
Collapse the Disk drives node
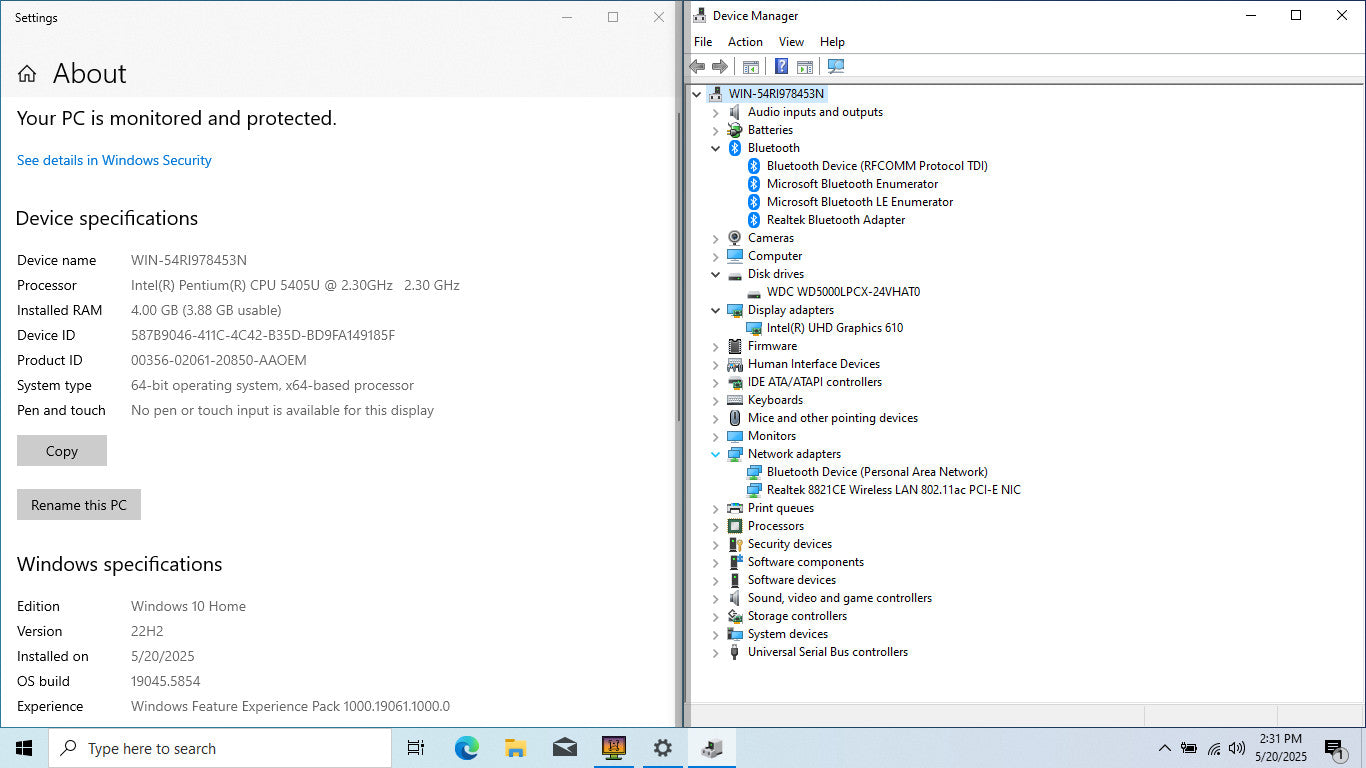pyautogui.click(x=715, y=274)
